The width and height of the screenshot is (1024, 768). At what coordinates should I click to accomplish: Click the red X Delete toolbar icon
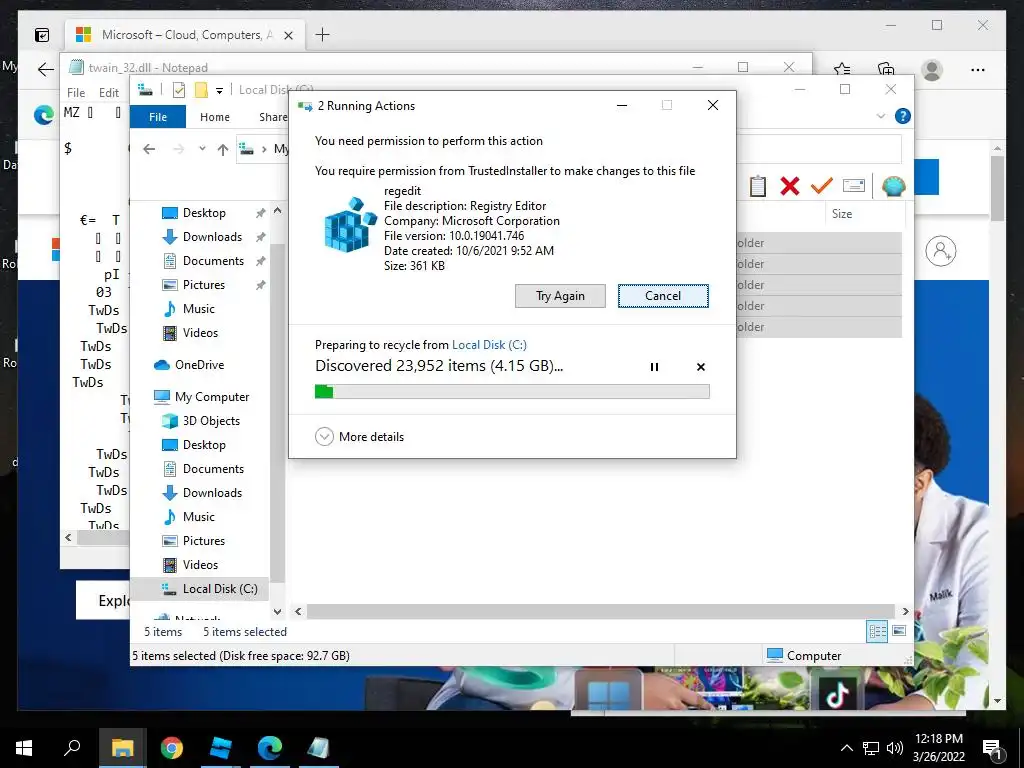[790, 186]
